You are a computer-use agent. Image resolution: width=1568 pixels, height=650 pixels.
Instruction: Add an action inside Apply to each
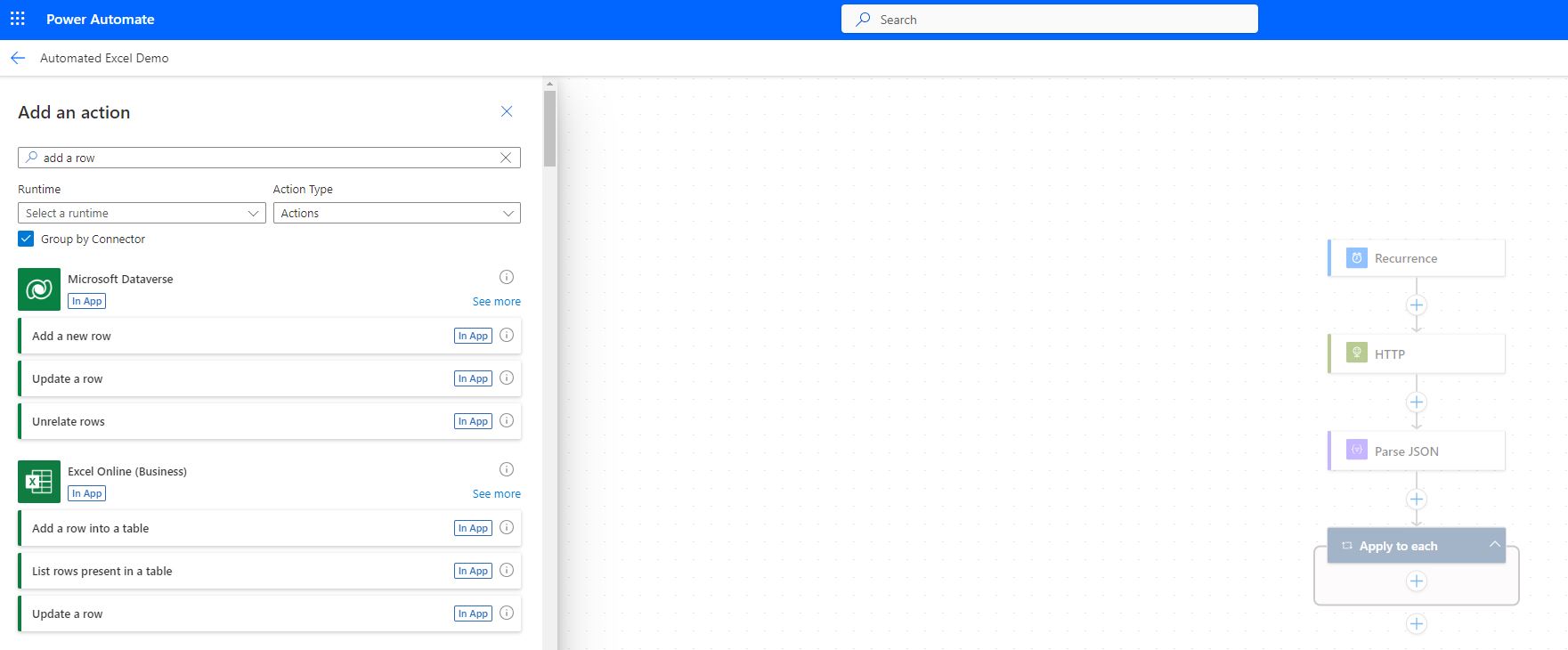click(1417, 581)
